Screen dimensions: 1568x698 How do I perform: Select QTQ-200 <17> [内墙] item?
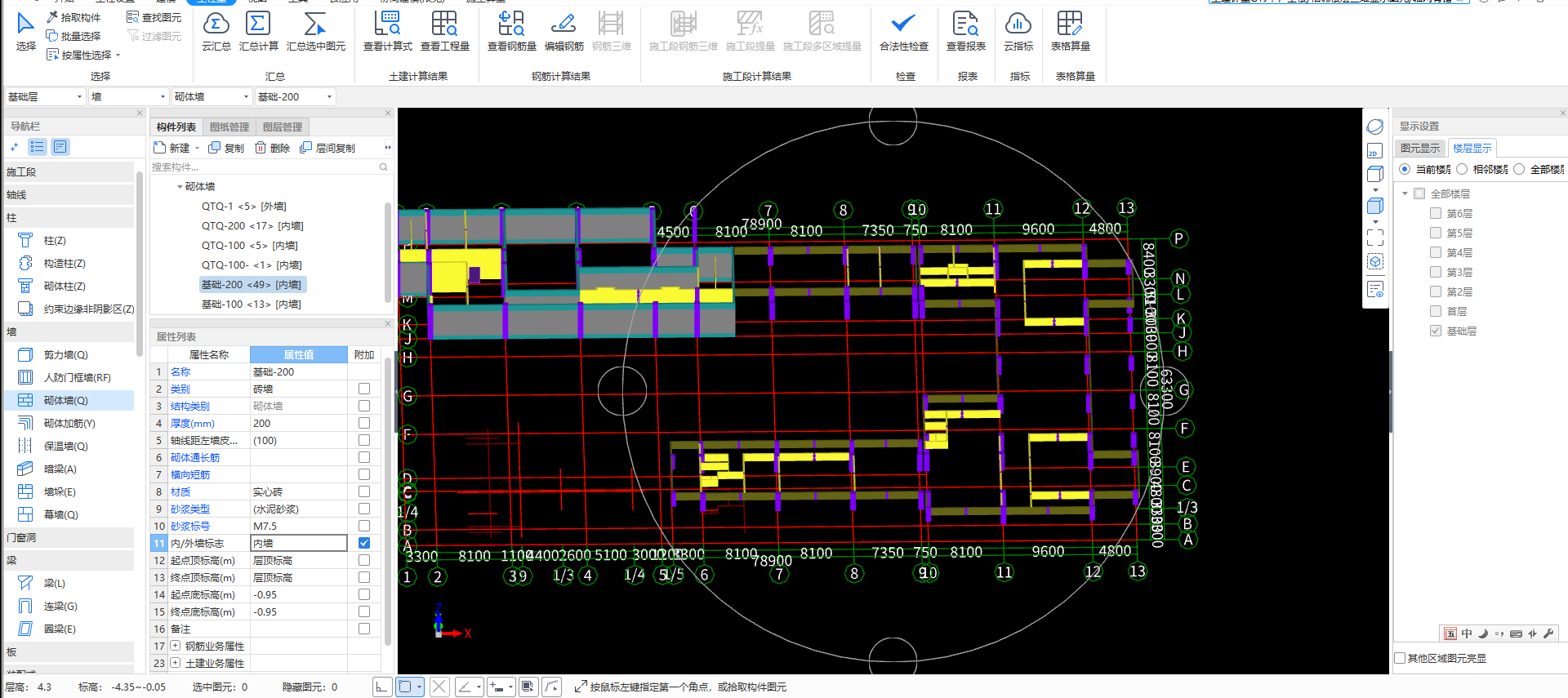252,226
